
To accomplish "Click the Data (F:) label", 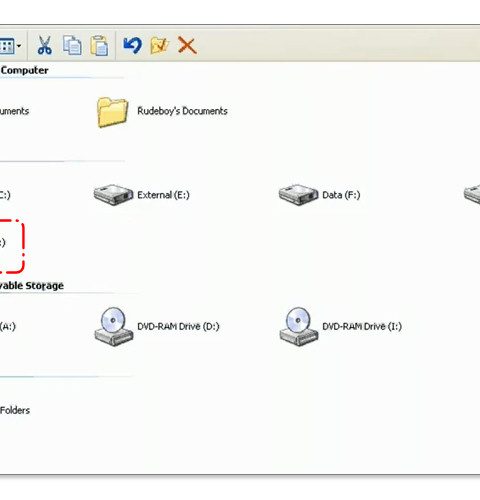I will point(341,195).
